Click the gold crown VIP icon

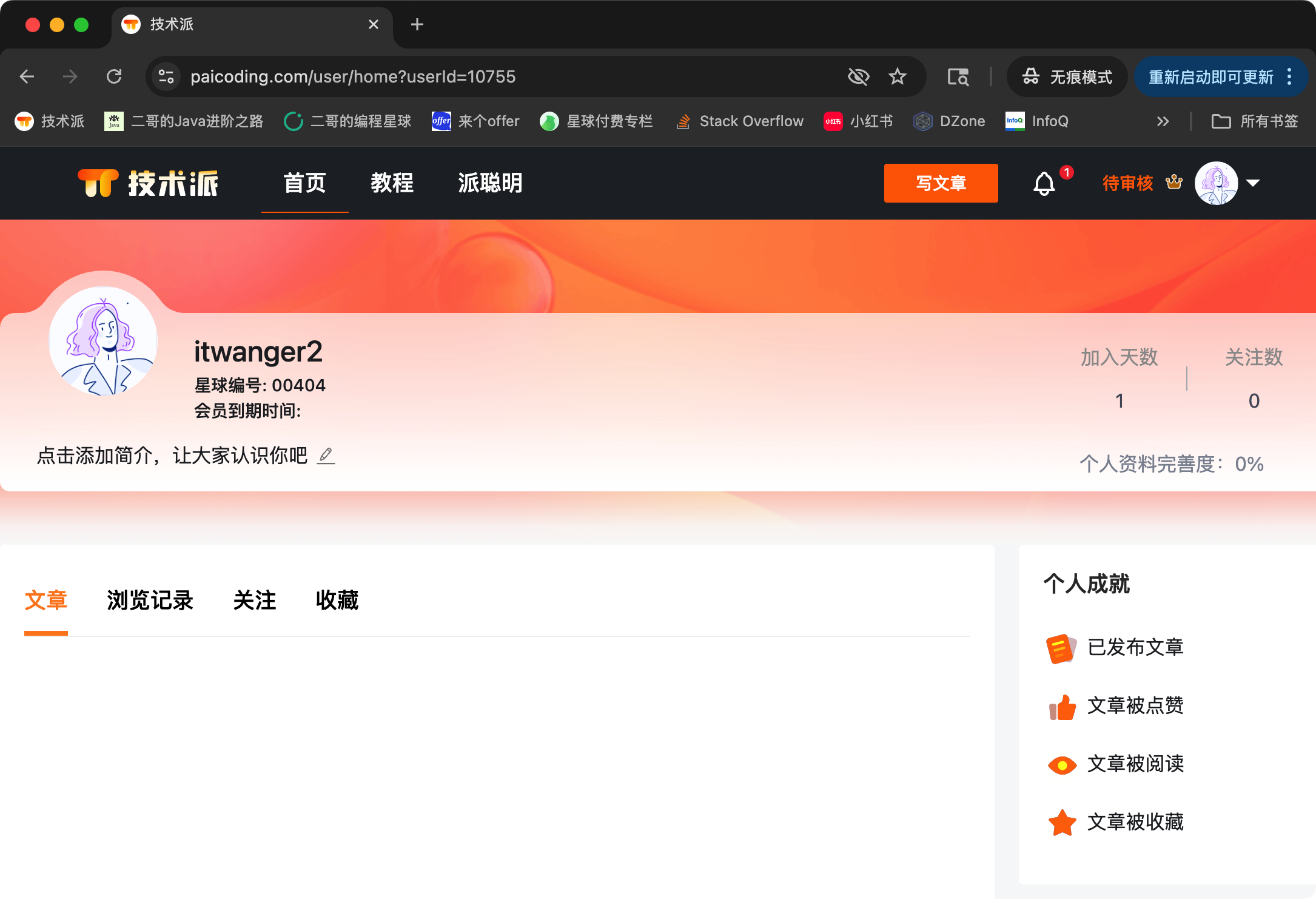(1174, 182)
